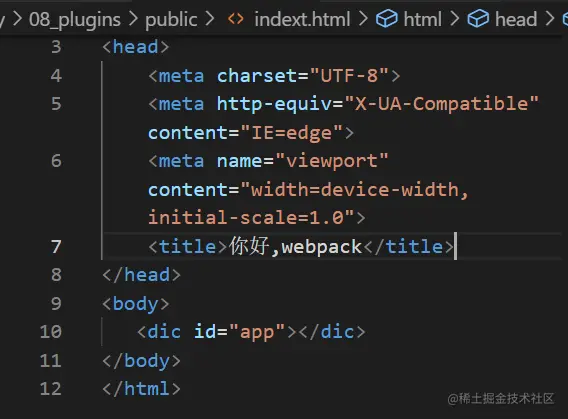Click the X-UA-Compatible attribute value
Screen dimensions: 568x419
click(441, 104)
